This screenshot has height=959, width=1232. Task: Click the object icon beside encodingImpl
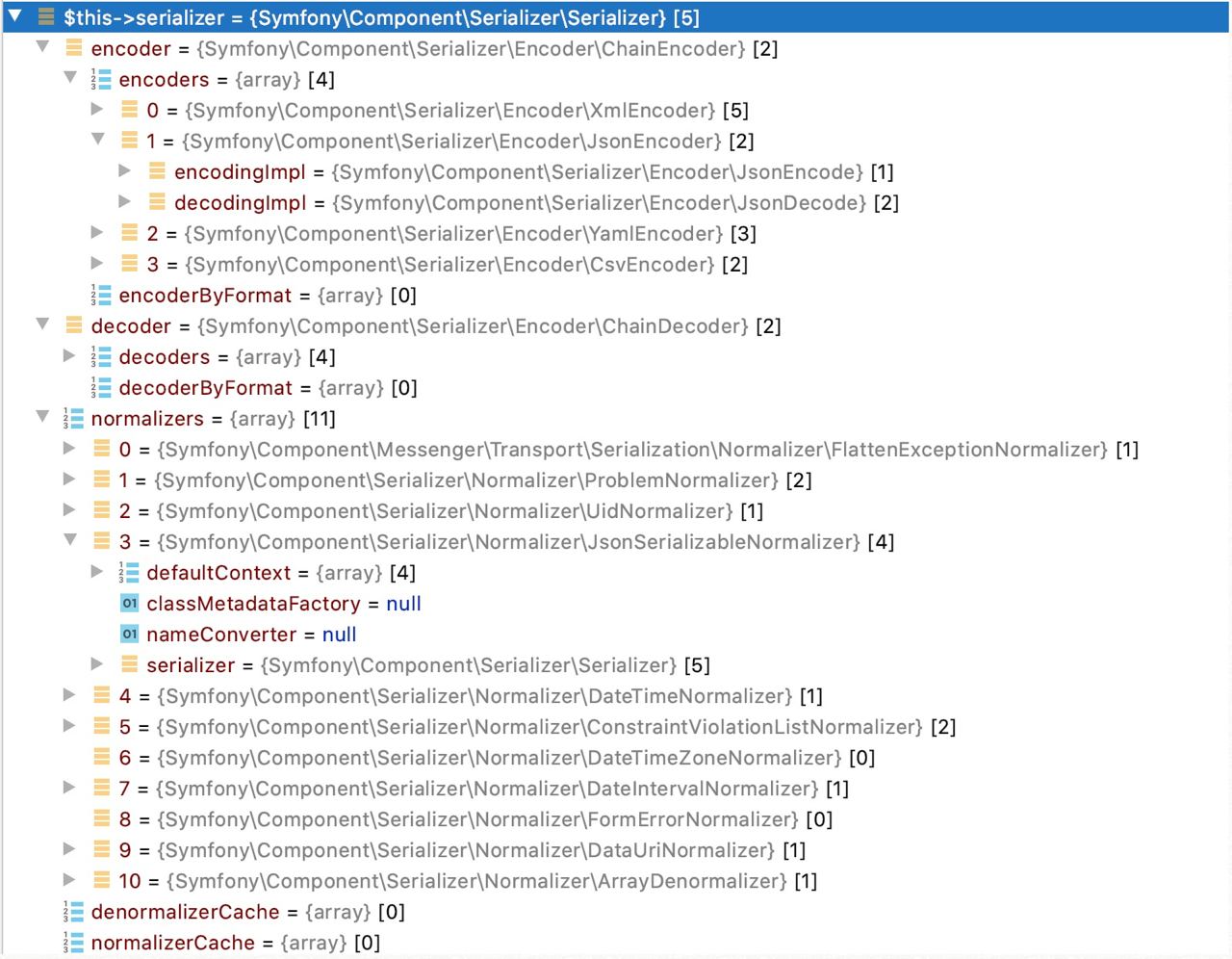coord(158,171)
